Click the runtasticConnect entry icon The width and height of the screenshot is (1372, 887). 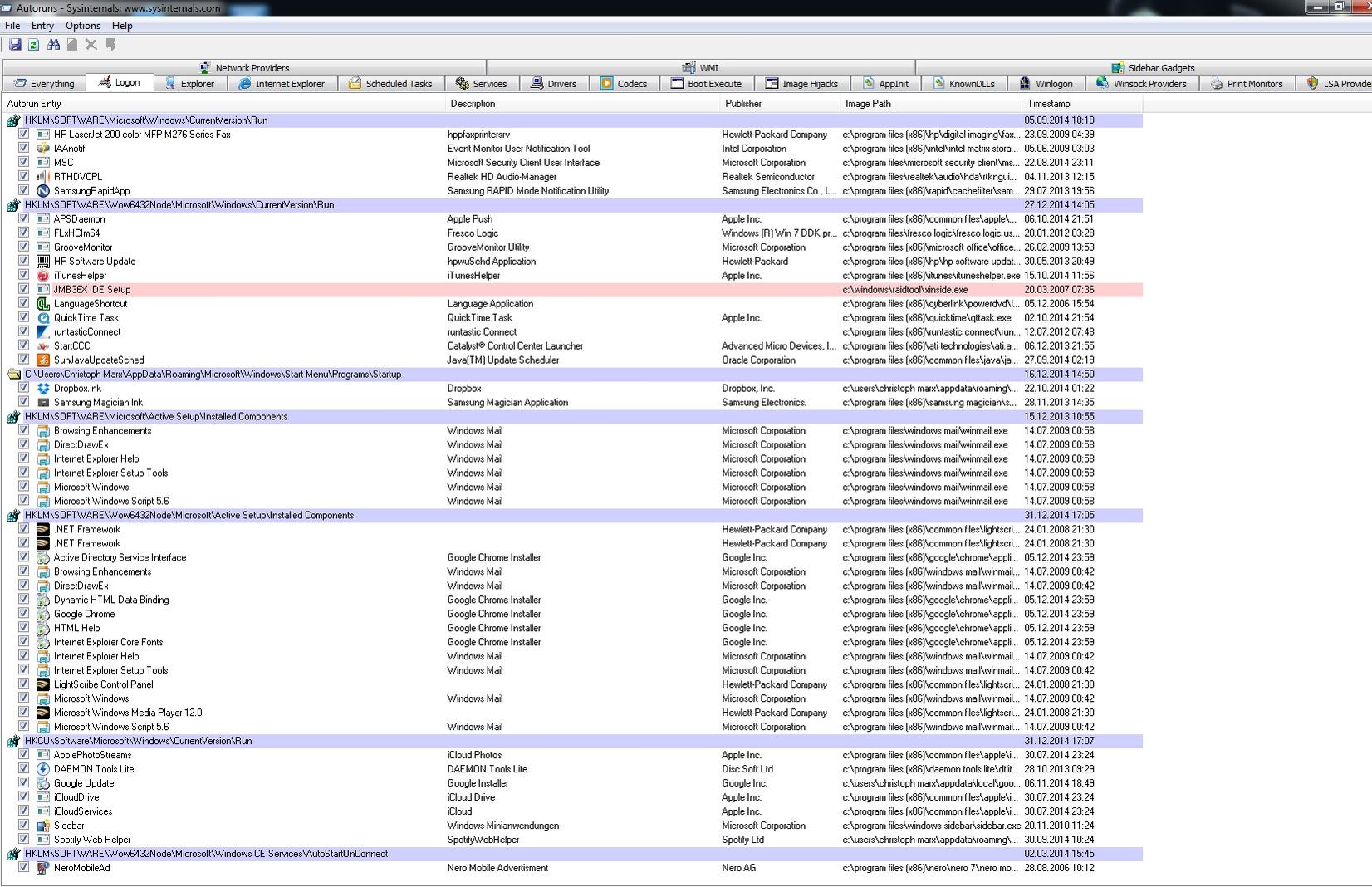click(43, 332)
